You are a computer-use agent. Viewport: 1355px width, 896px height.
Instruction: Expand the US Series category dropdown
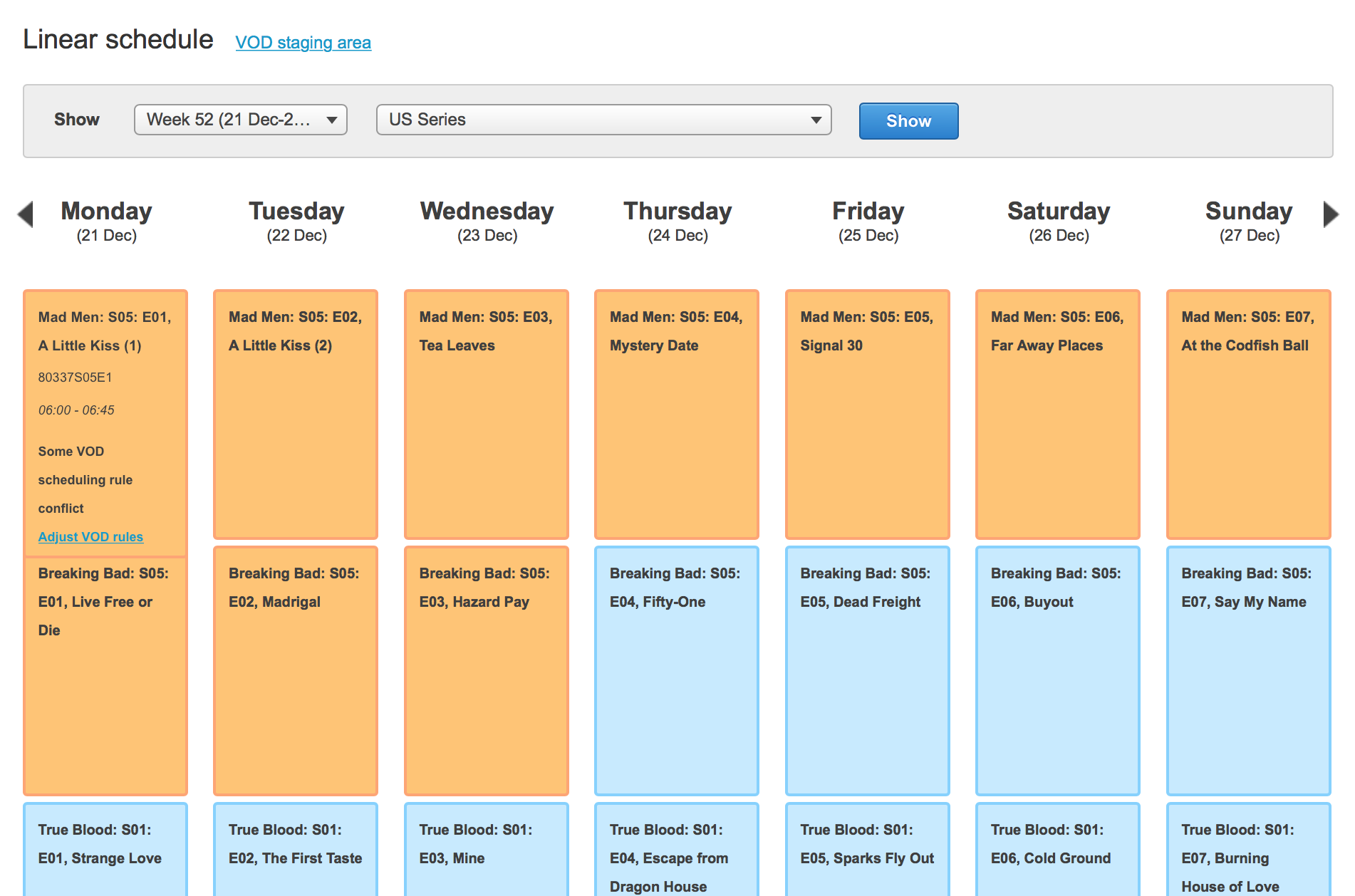[603, 120]
